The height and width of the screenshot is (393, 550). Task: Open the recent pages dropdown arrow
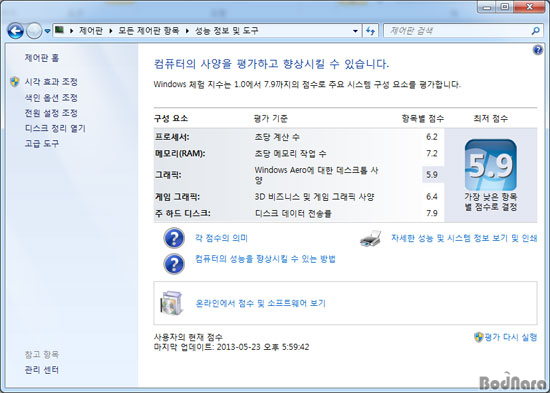tap(47, 31)
